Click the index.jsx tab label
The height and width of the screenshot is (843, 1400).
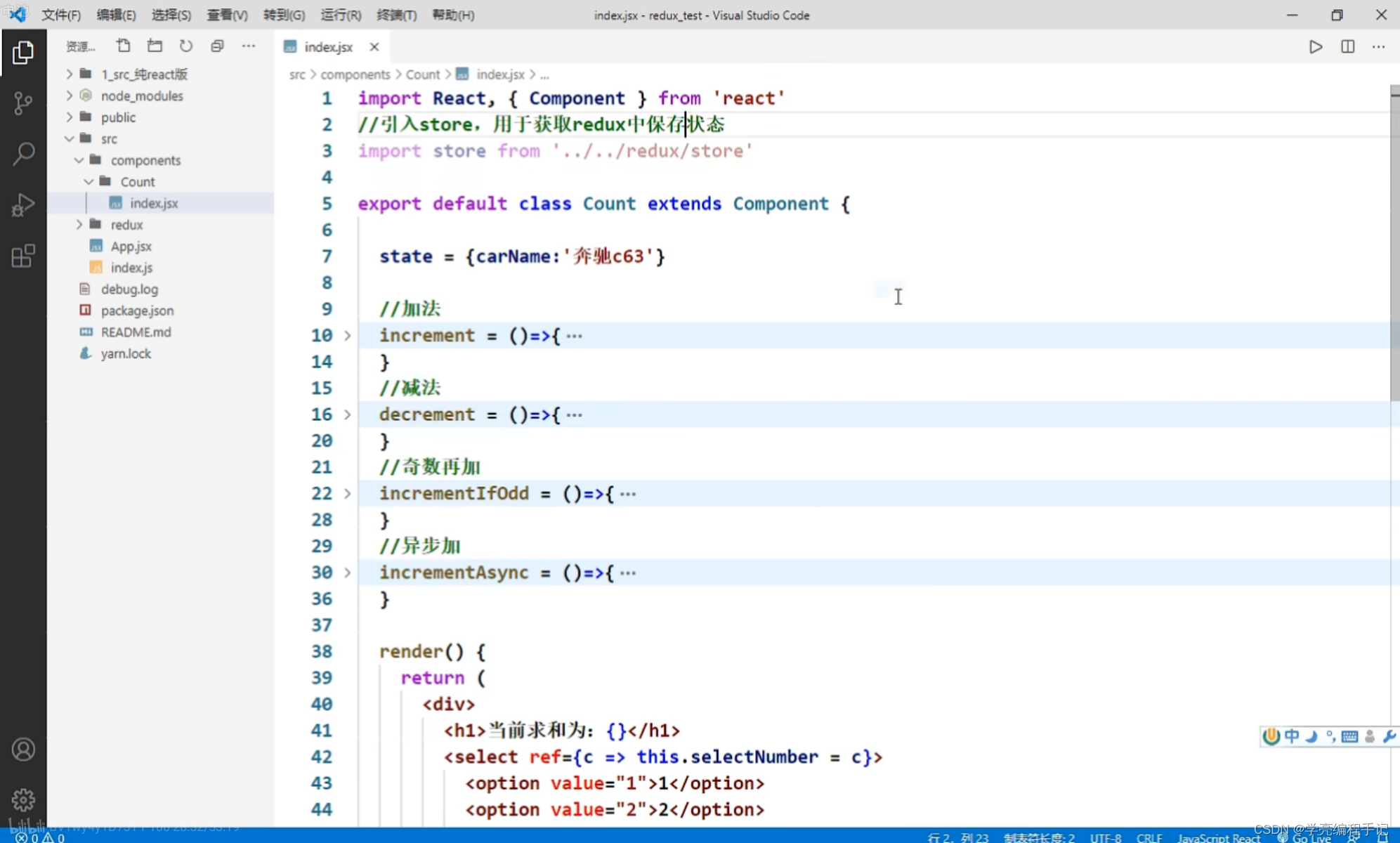pyautogui.click(x=328, y=46)
